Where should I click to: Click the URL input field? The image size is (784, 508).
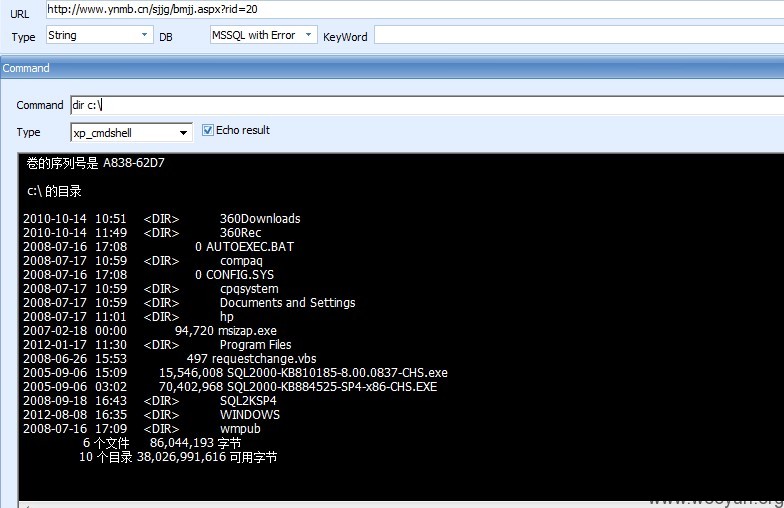(x=415, y=10)
